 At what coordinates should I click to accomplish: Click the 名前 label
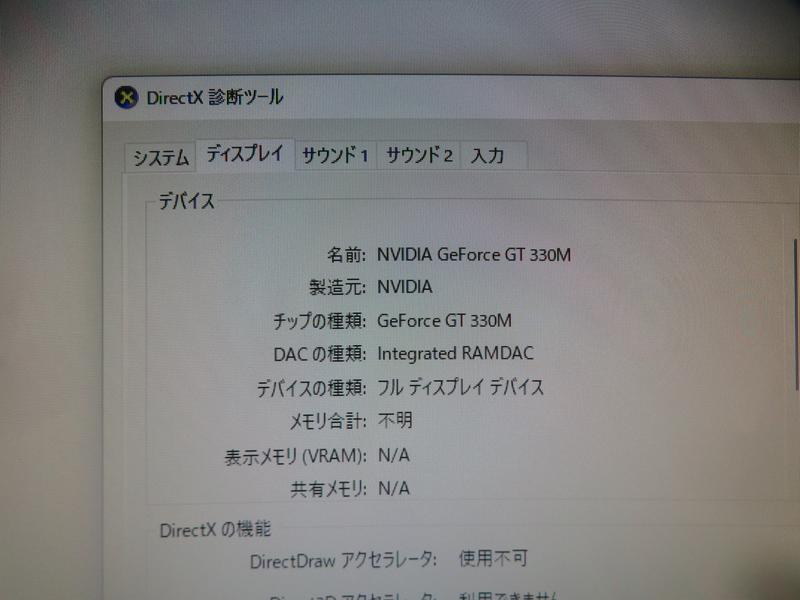tap(346, 254)
